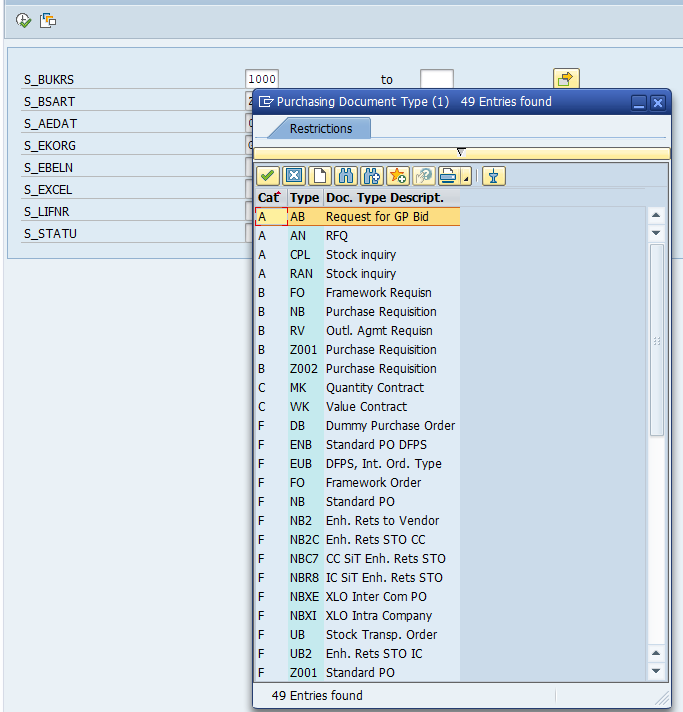This screenshot has width=683, height=712.
Task: Select B Z001 'Purchase Requisition' row
Action: 358,350
